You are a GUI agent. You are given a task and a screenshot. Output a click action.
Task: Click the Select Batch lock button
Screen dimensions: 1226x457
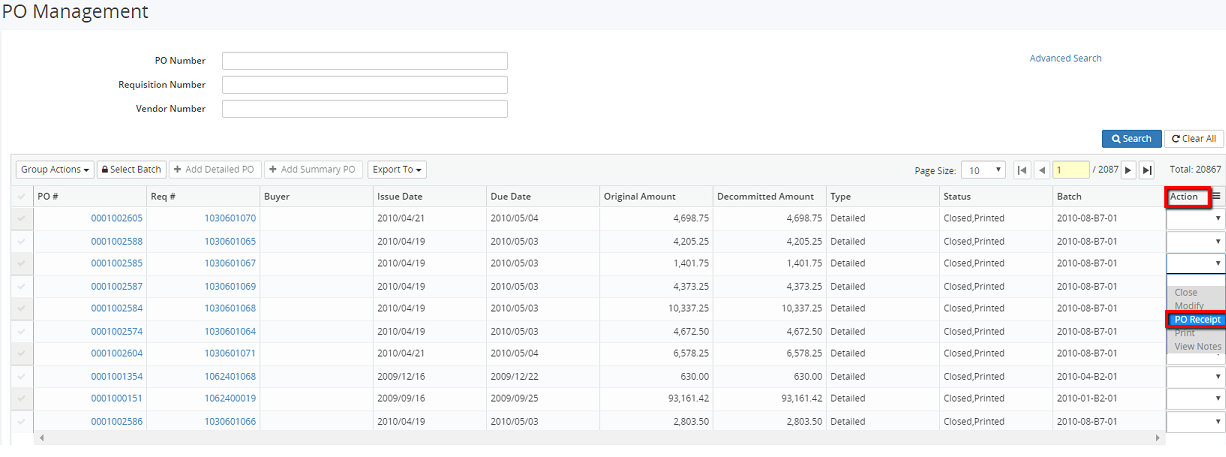click(x=131, y=170)
